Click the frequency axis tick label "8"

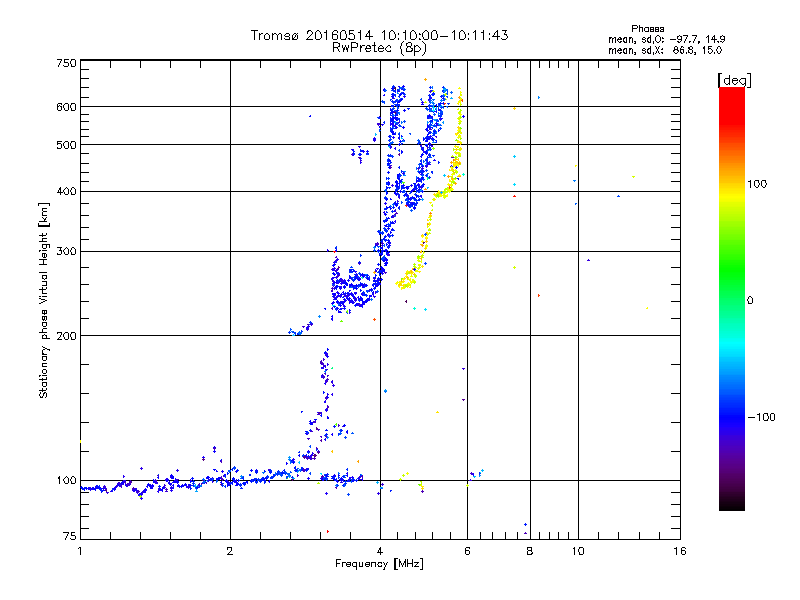click(530, 551)
